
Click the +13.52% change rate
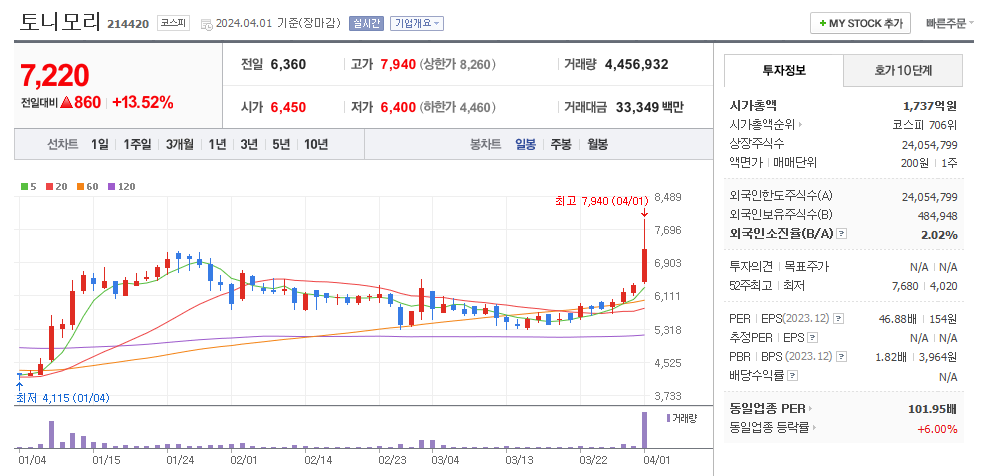point(143,102)
